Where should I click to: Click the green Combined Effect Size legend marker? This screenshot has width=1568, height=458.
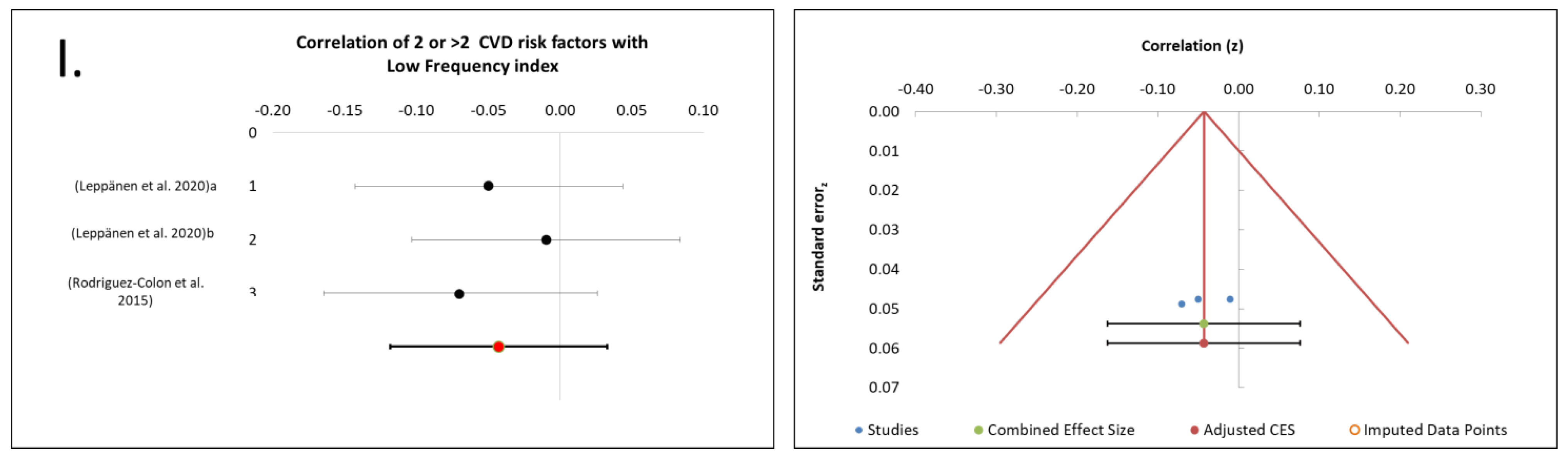(978, 430)
